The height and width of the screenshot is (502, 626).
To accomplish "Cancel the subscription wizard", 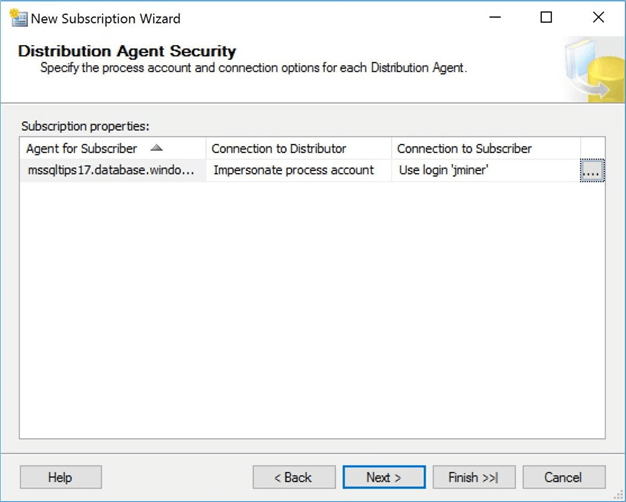I will (x=564, y=477).
